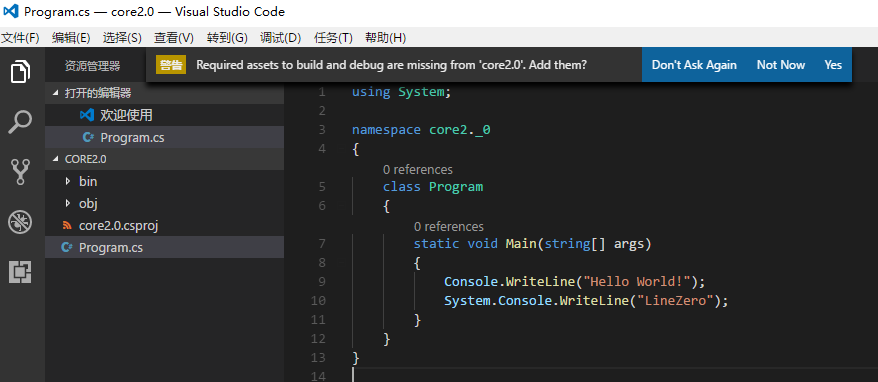
Task: Open the 转到(G) menu
Action: point(227,38)
